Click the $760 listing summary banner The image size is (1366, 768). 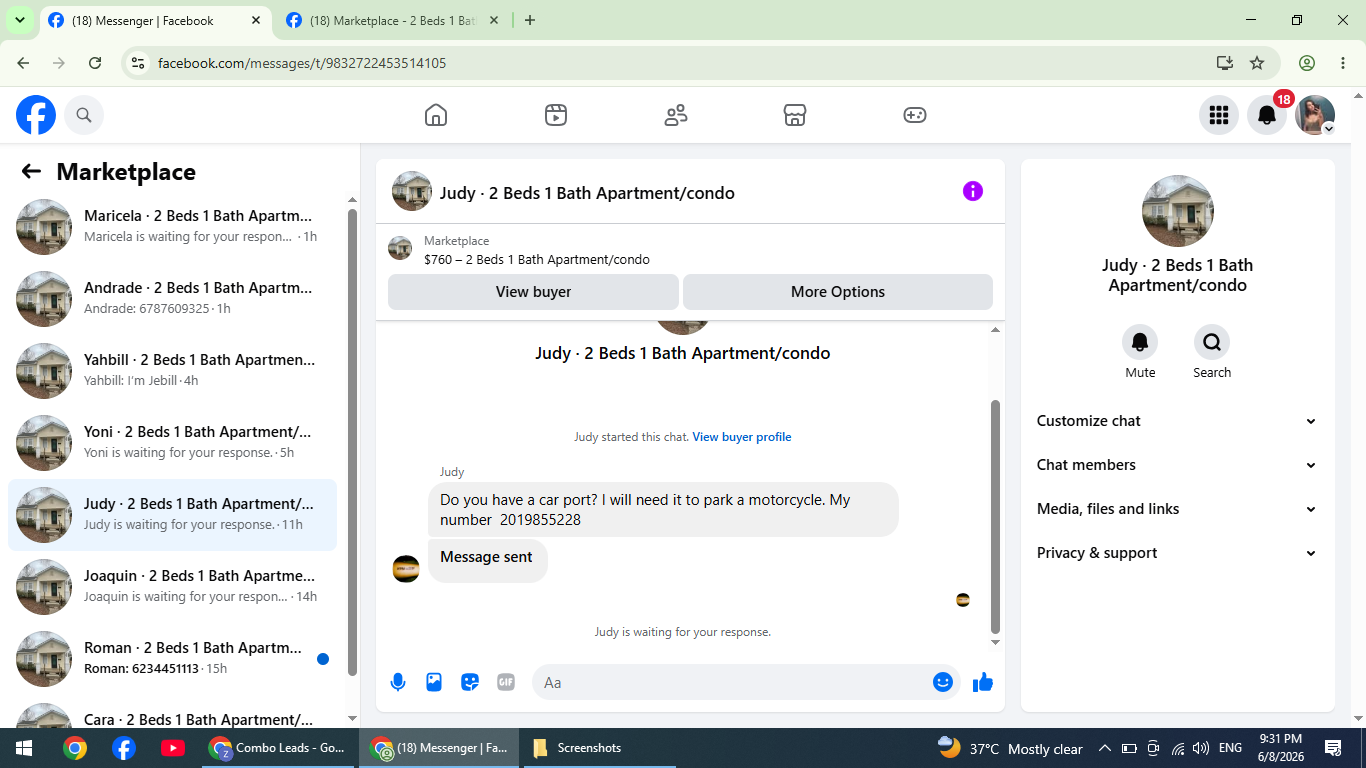click(690, 250)
